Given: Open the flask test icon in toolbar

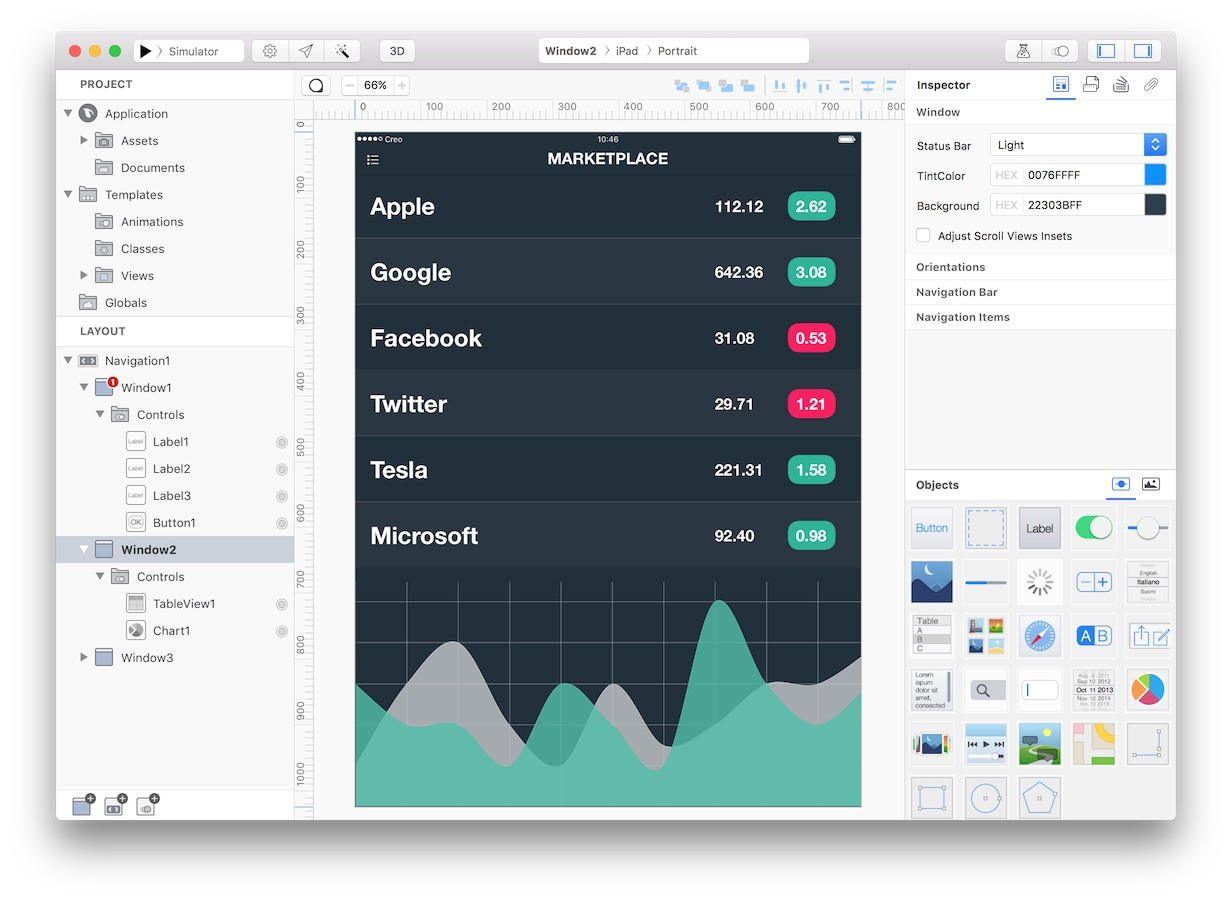Looking at the screenshot, I should [x=1023, y=51].
